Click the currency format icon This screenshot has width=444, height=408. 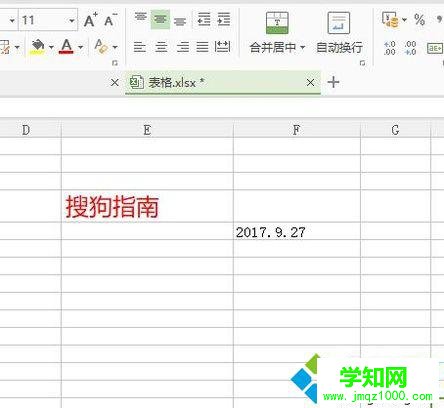click(x=390, y=20)
